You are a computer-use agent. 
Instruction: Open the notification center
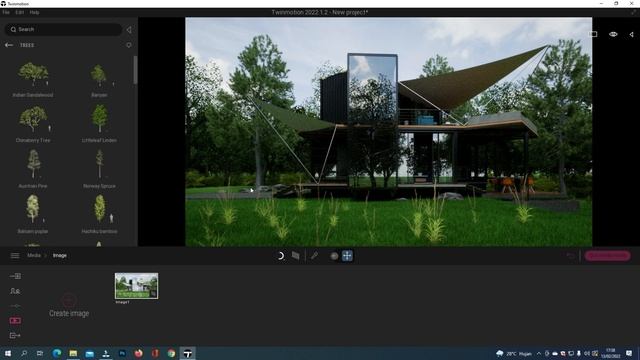(629, 353)
